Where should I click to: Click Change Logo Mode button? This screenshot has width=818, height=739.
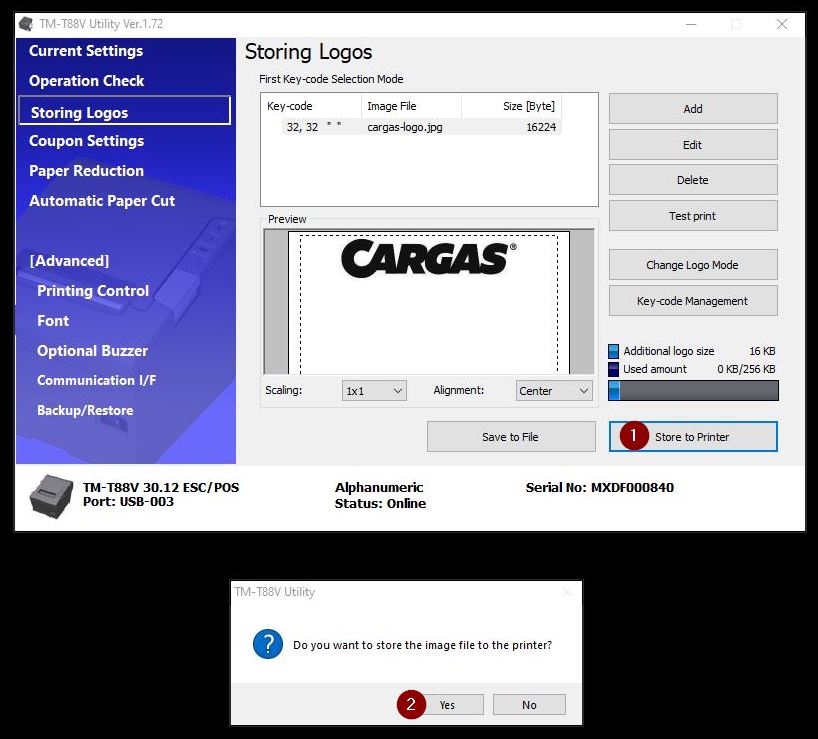point(693,264)
